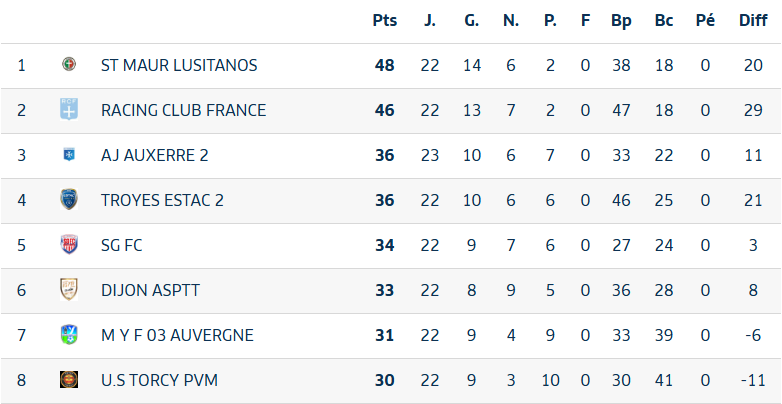This screenshot has width=782, height=404.
Task: Click the Racing Club France crest icon
Action: (x=69, y=110)
